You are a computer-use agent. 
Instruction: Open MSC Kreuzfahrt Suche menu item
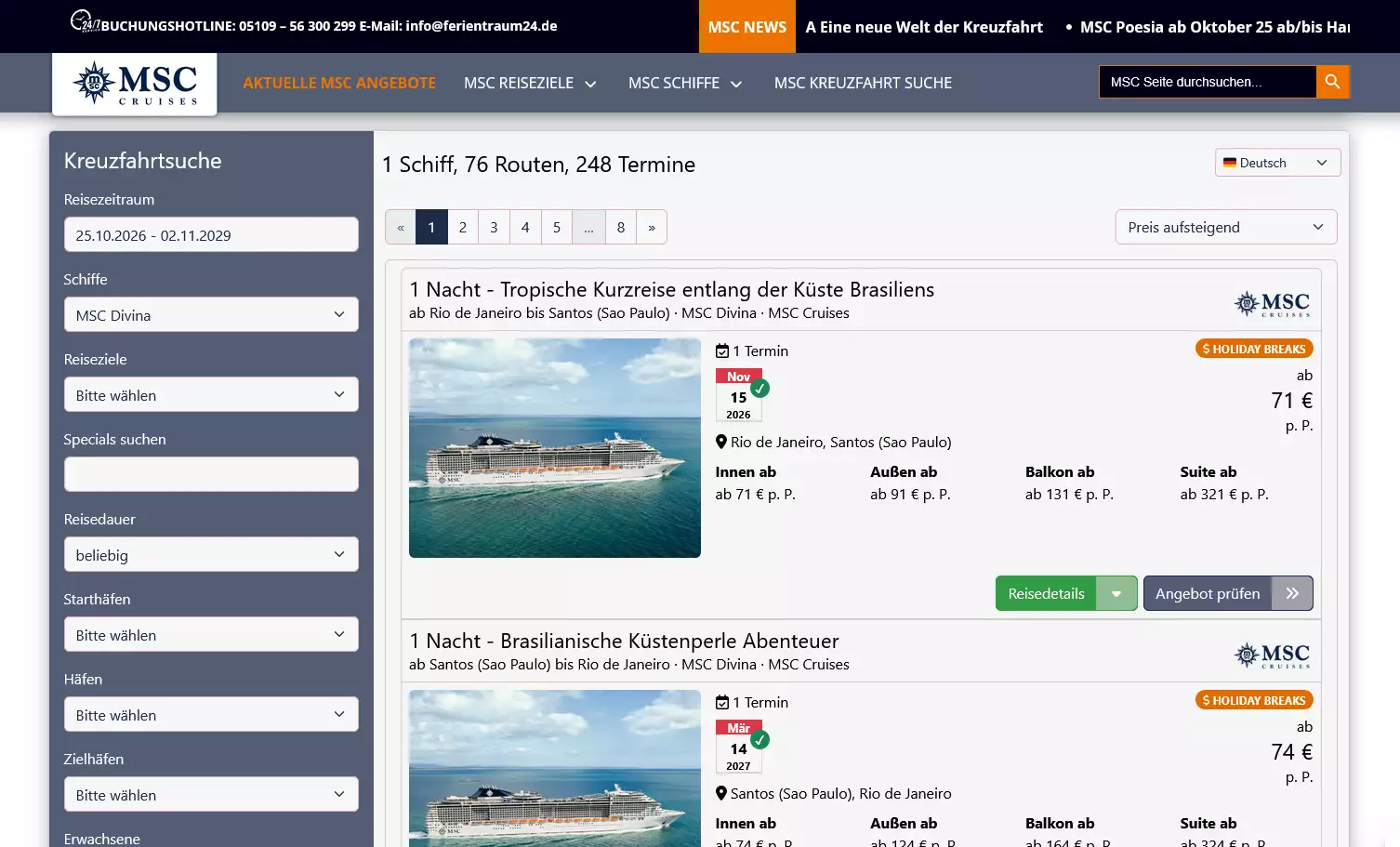(x=863, y=83)
